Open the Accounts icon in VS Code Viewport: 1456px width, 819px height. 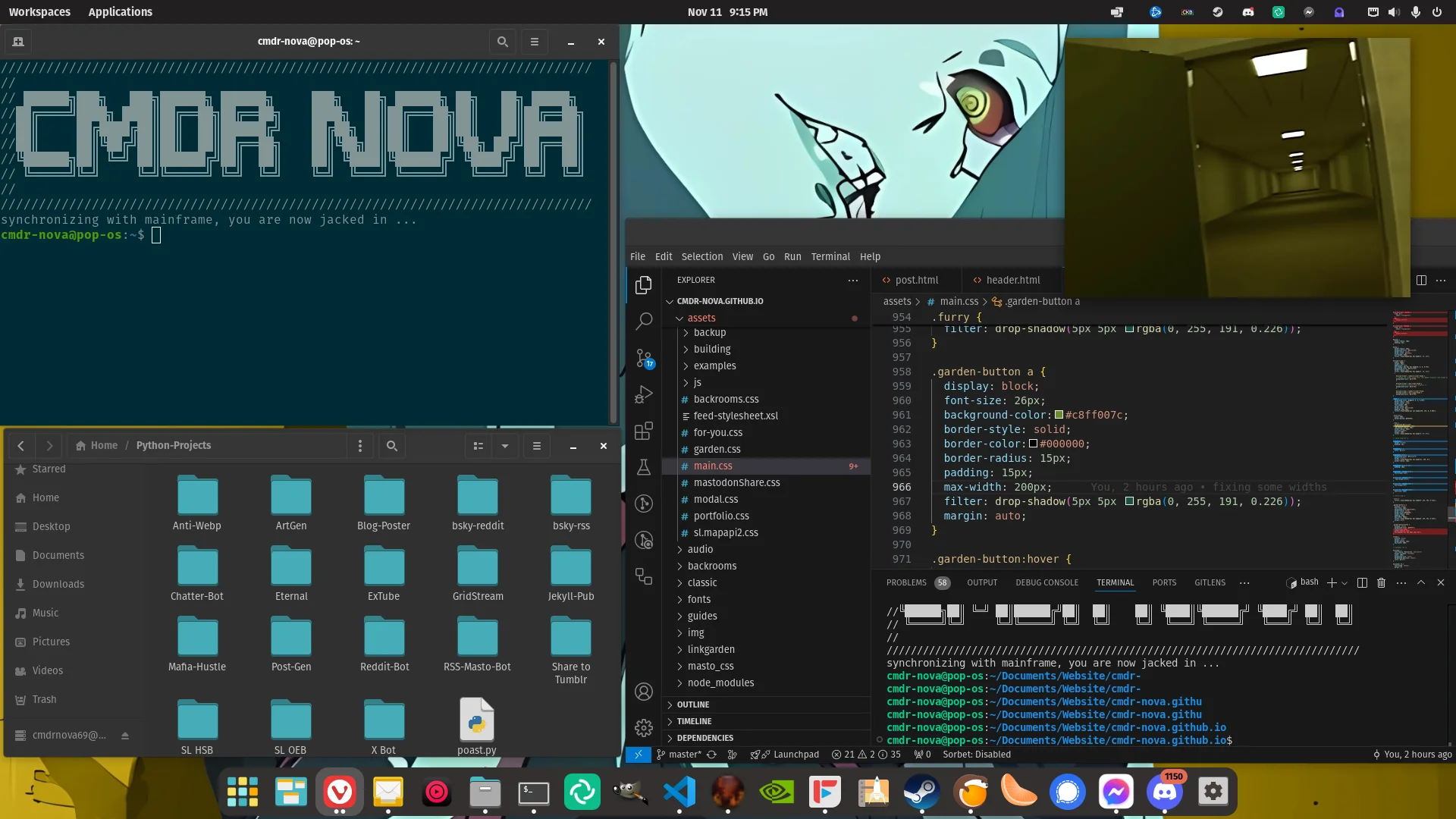point(644,692)
